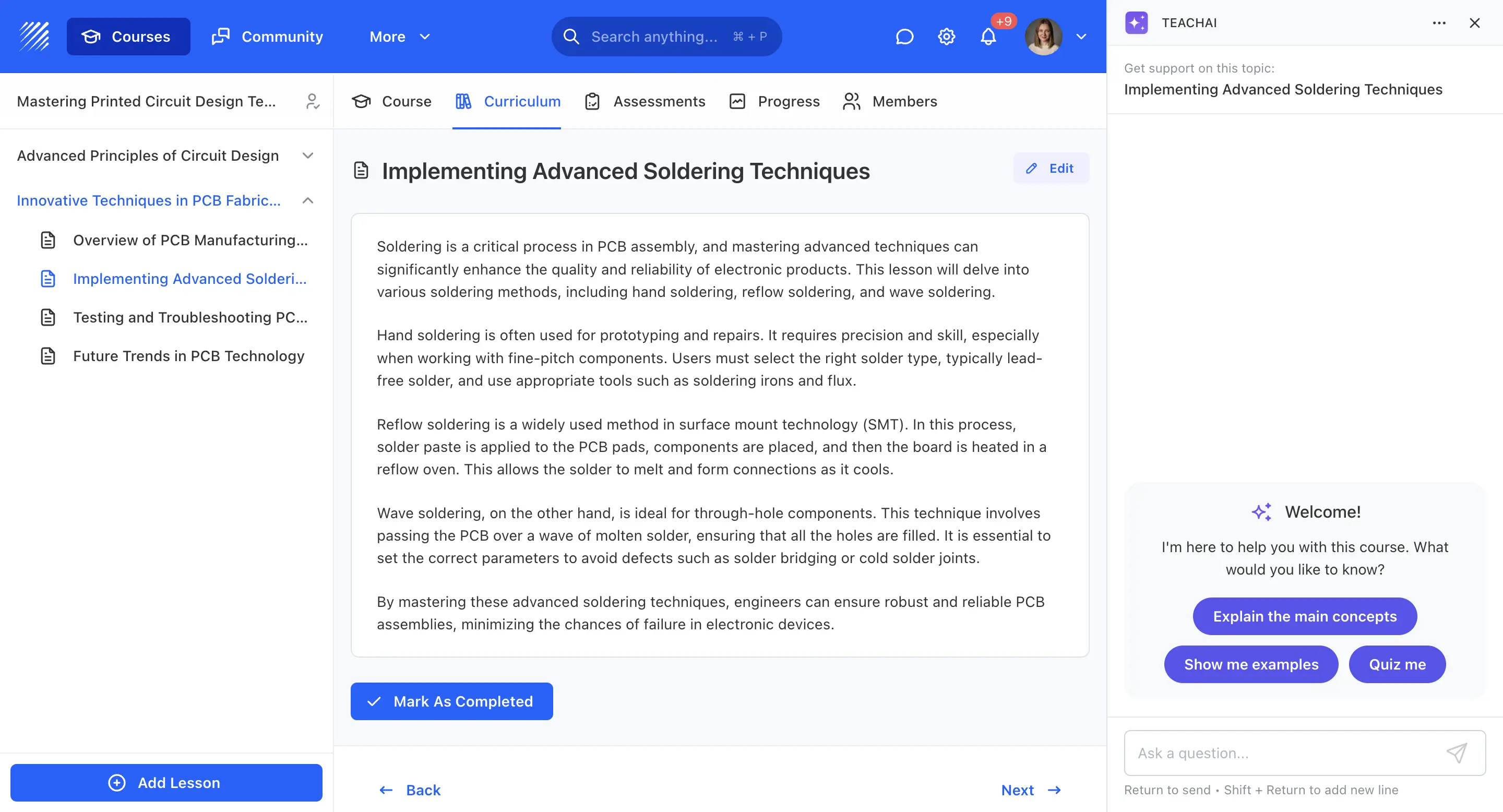The image size is (1503, 812).
Task: Click the Curriculum books icon
Action: tap(463, 101)
